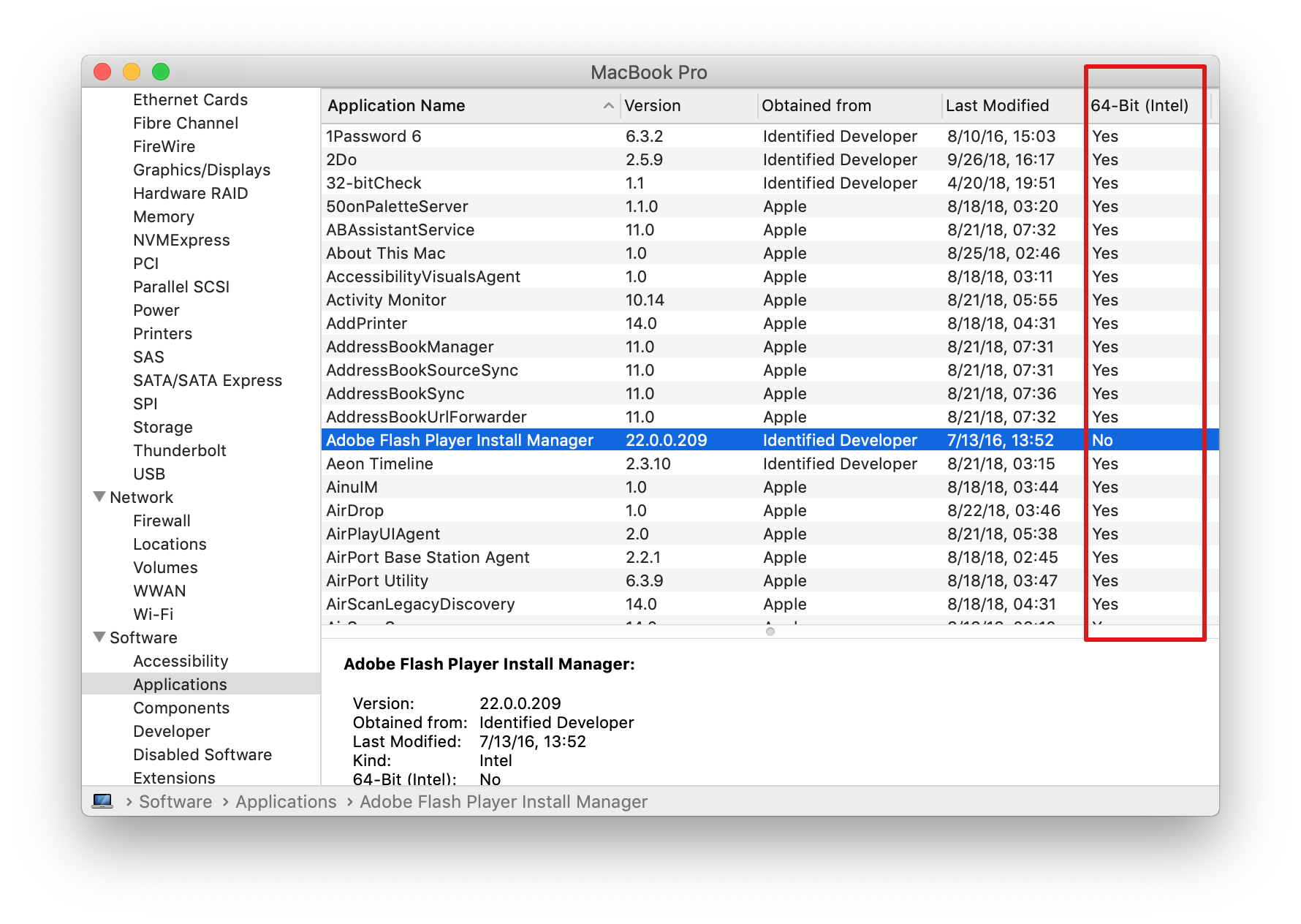Select the AddPrinter row

point(770,323)
